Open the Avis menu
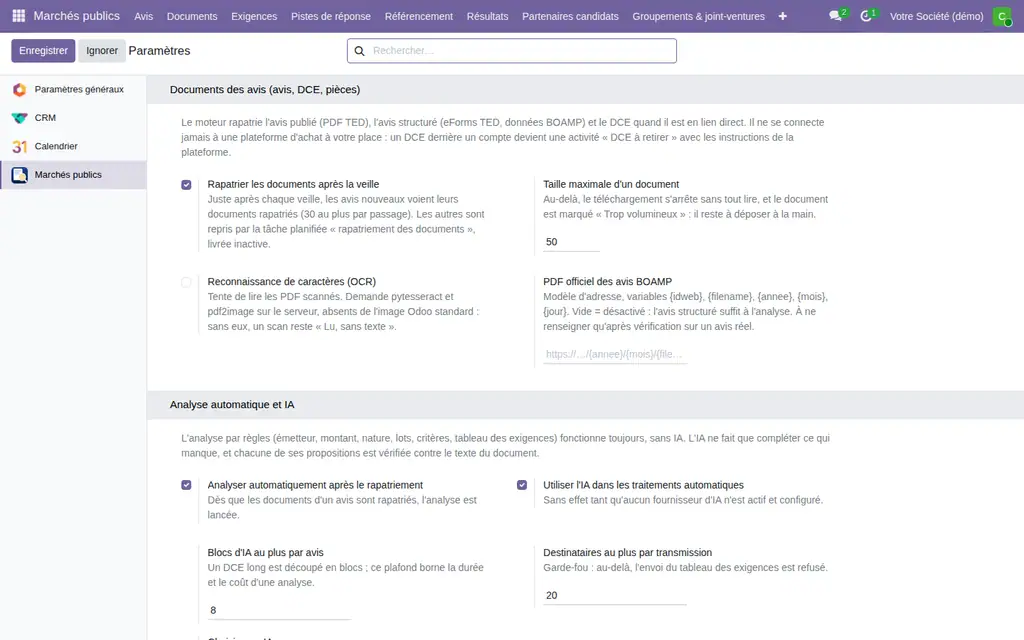Screen dimensions: 1024x640 tap(144, 16)
